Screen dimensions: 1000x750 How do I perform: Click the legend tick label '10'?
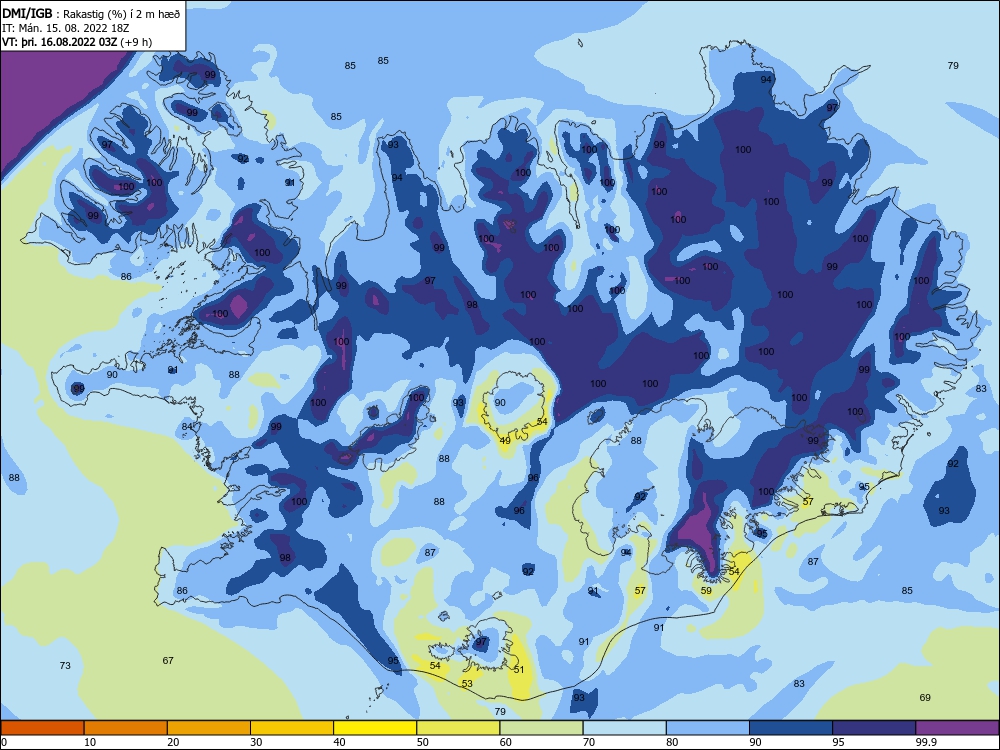click(90, 742)
